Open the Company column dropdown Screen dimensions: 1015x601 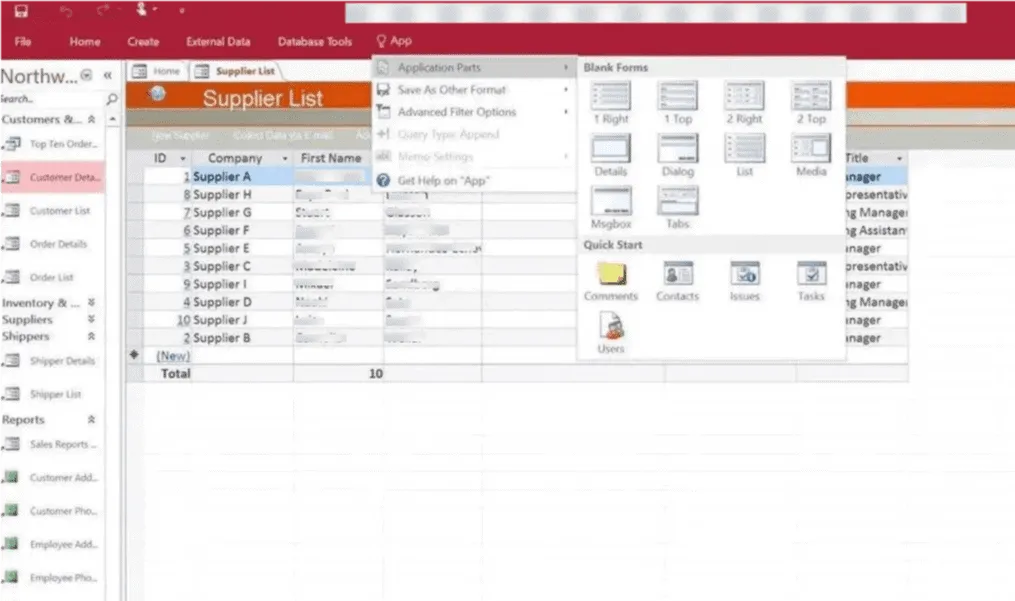coord(283,158)
